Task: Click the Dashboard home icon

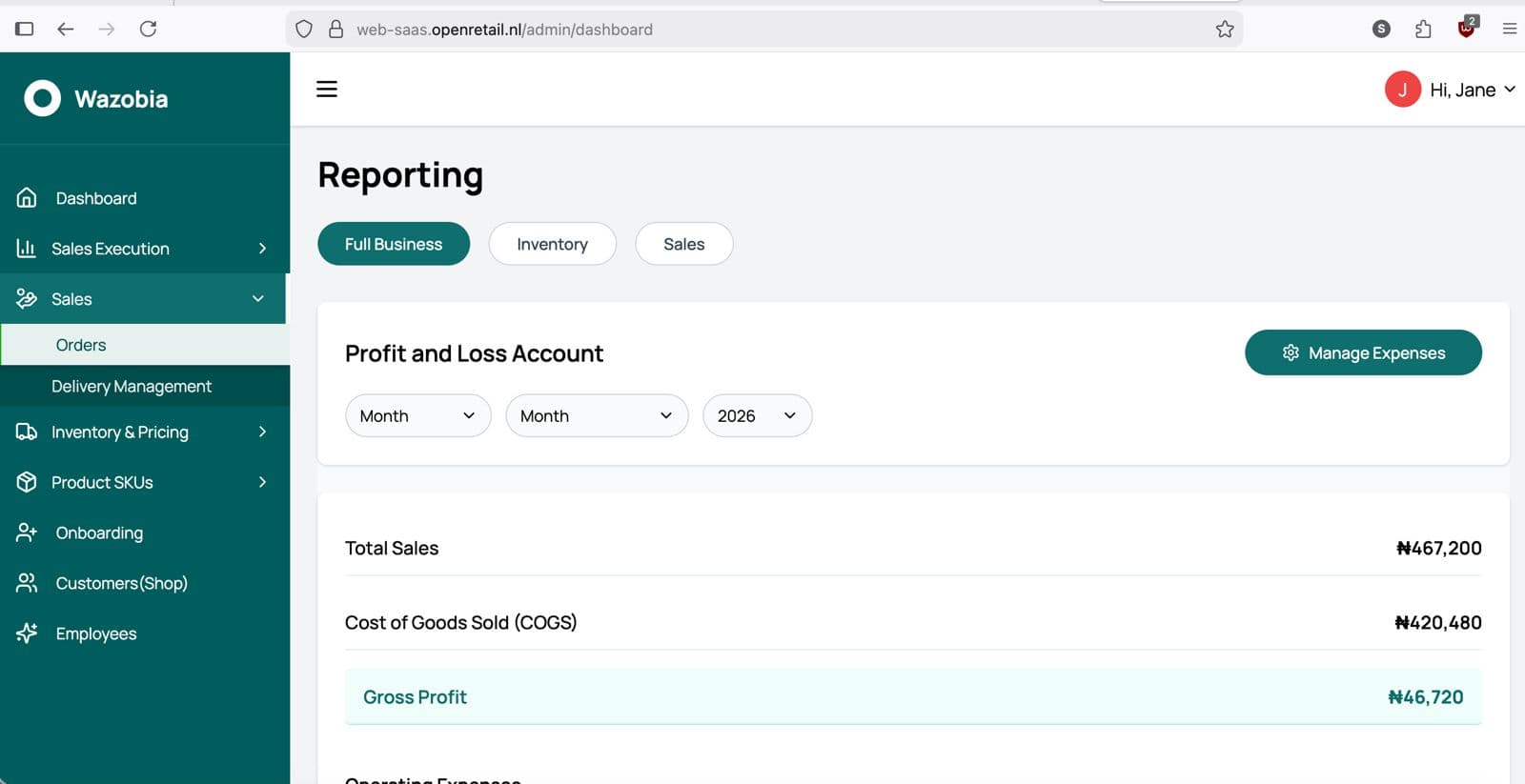Action: [x=27, y=198]
